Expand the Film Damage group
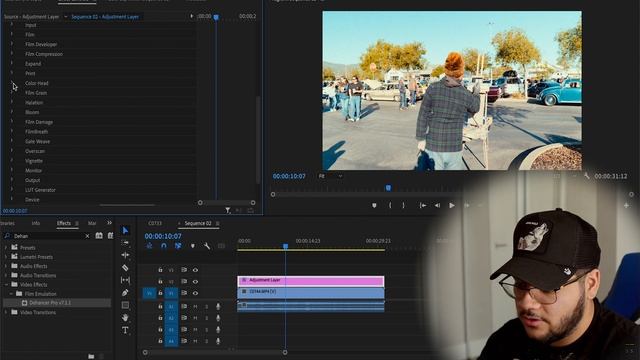Viewport: 640px width, 360px height. pyautogui.click(x=11, y=122)
